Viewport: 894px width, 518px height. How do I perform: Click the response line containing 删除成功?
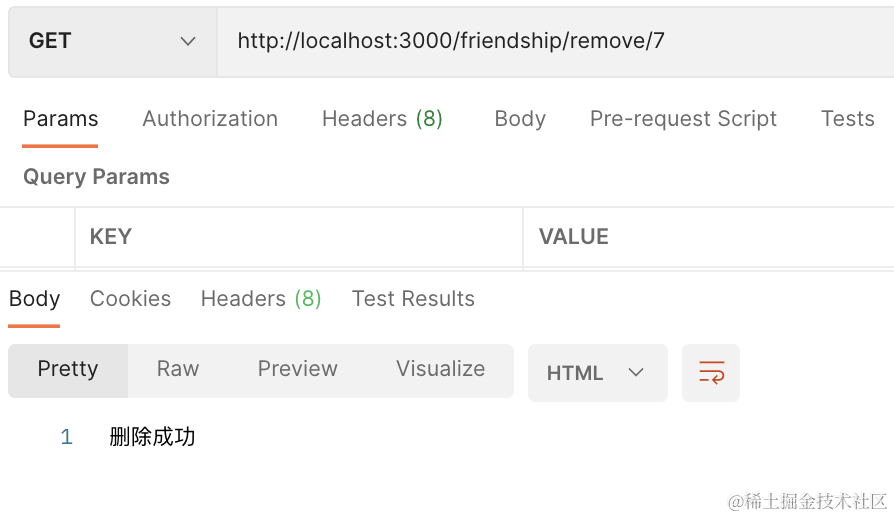click(152, 437)
